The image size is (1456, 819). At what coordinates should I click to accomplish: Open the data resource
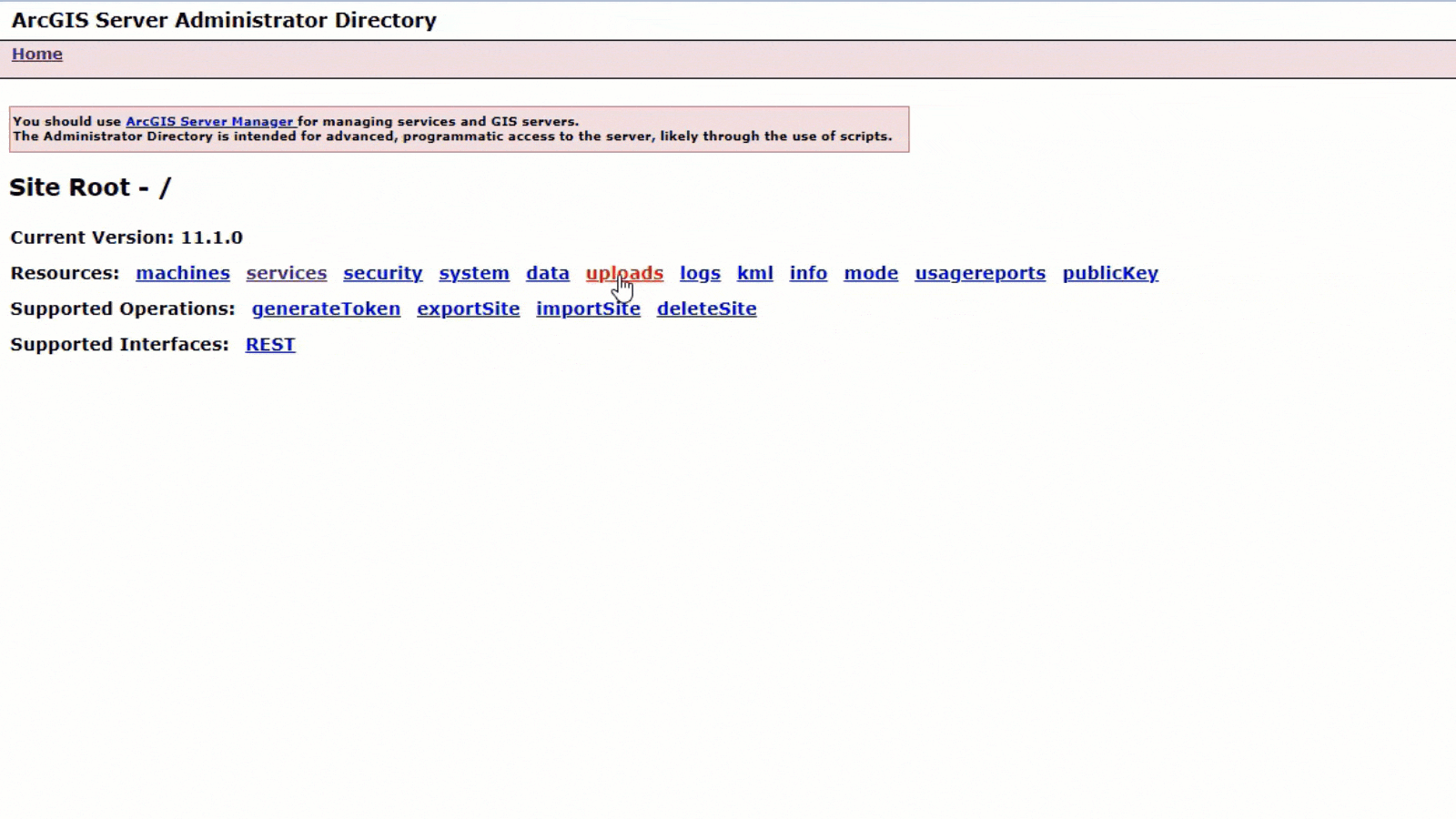547,273
